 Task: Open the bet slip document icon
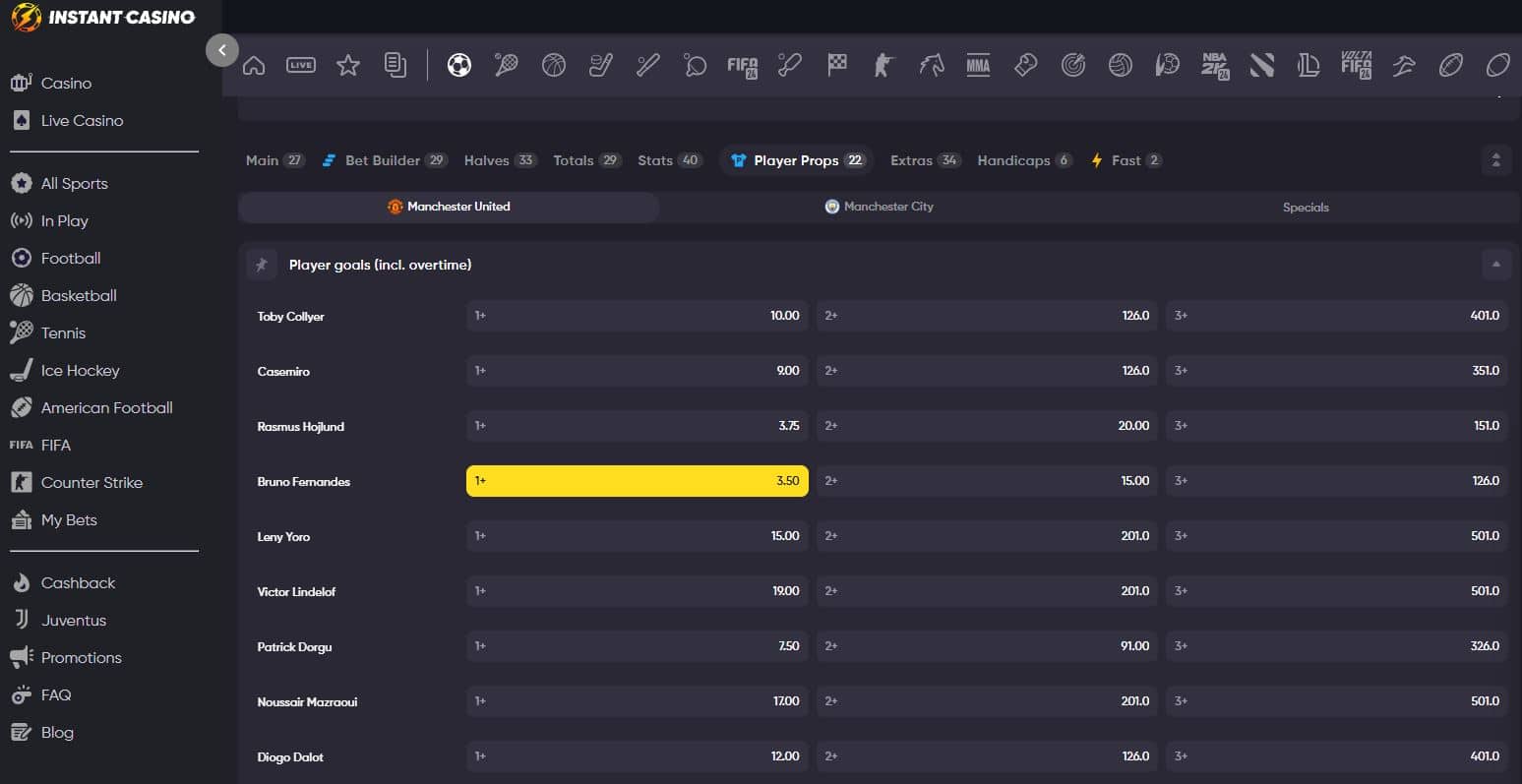point(396,66)
